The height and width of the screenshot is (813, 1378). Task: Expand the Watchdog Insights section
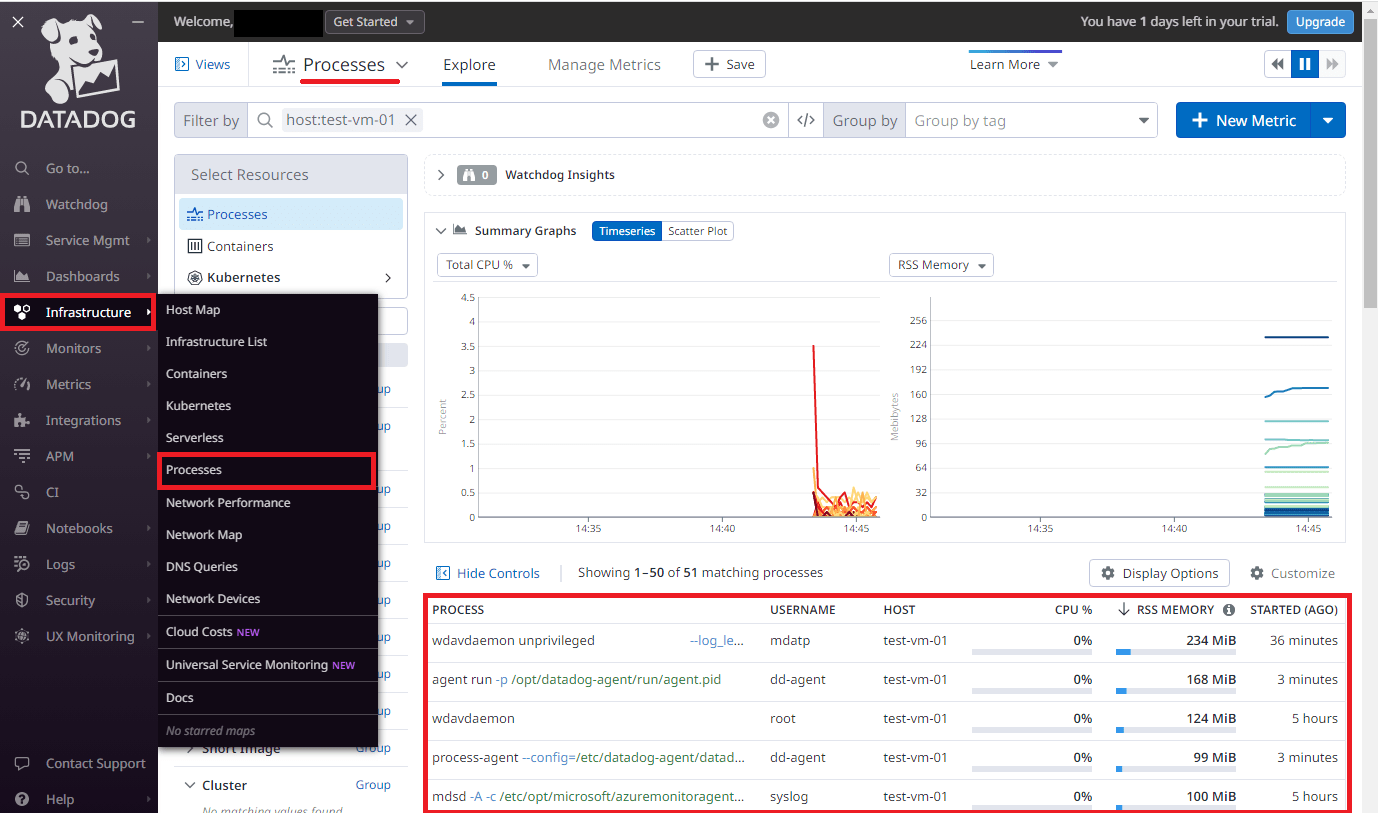[x=441, y=175]
